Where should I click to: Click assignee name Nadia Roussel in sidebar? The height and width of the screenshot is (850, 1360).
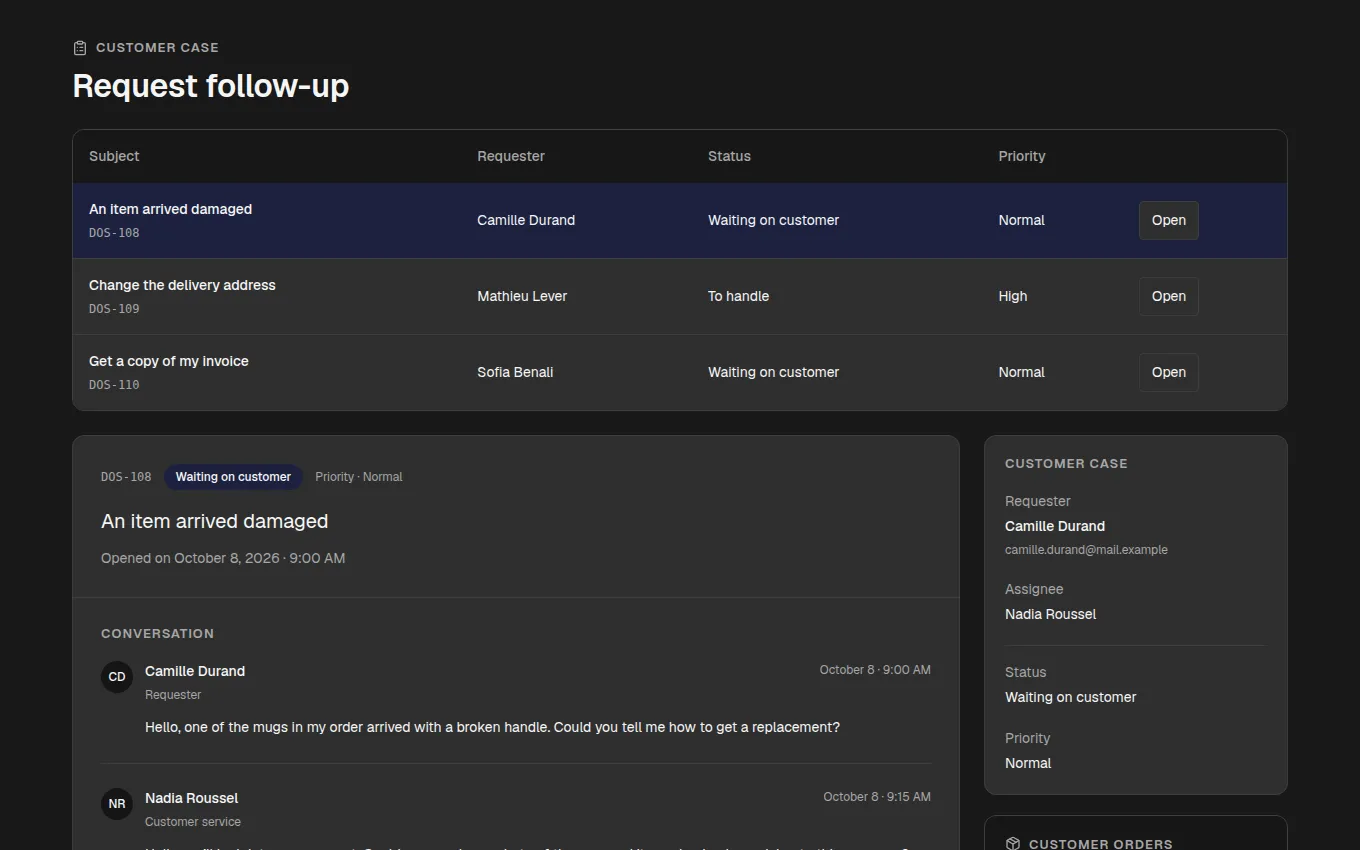[1050, 614]
